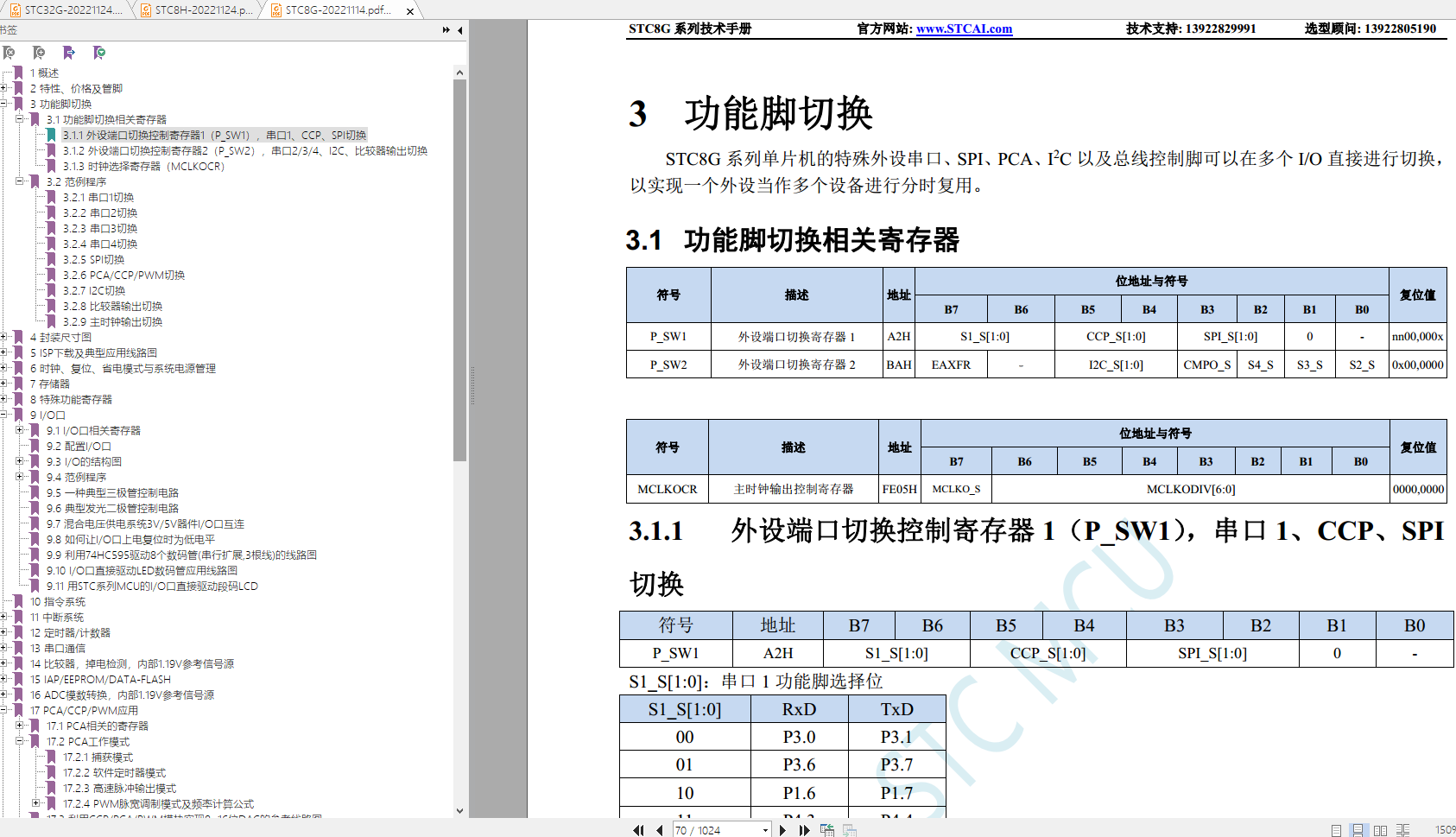Open the www.STCAI.com website link

click(965, 29)
